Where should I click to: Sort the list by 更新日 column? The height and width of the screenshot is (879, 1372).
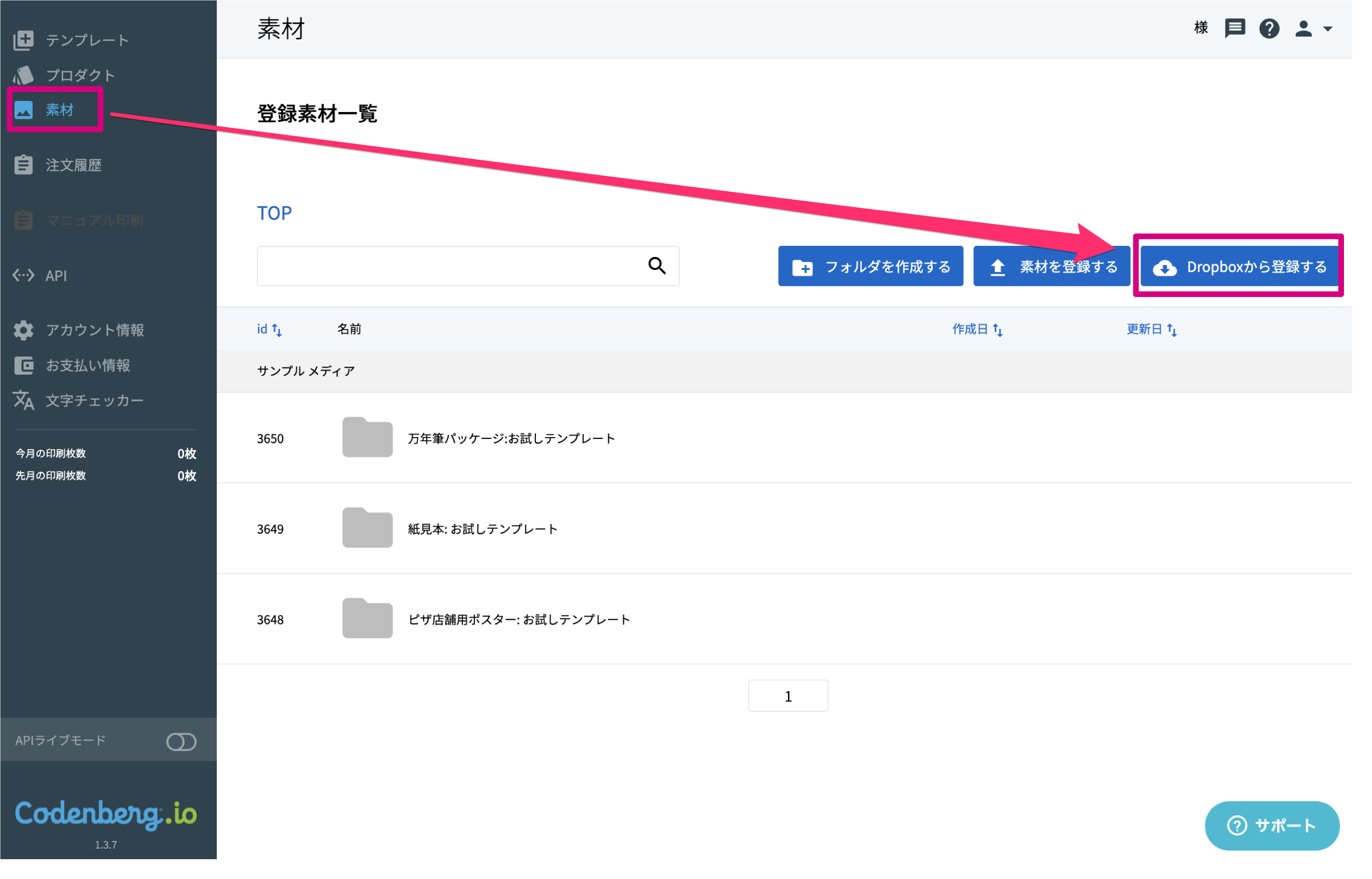(x=1151, y=329)
